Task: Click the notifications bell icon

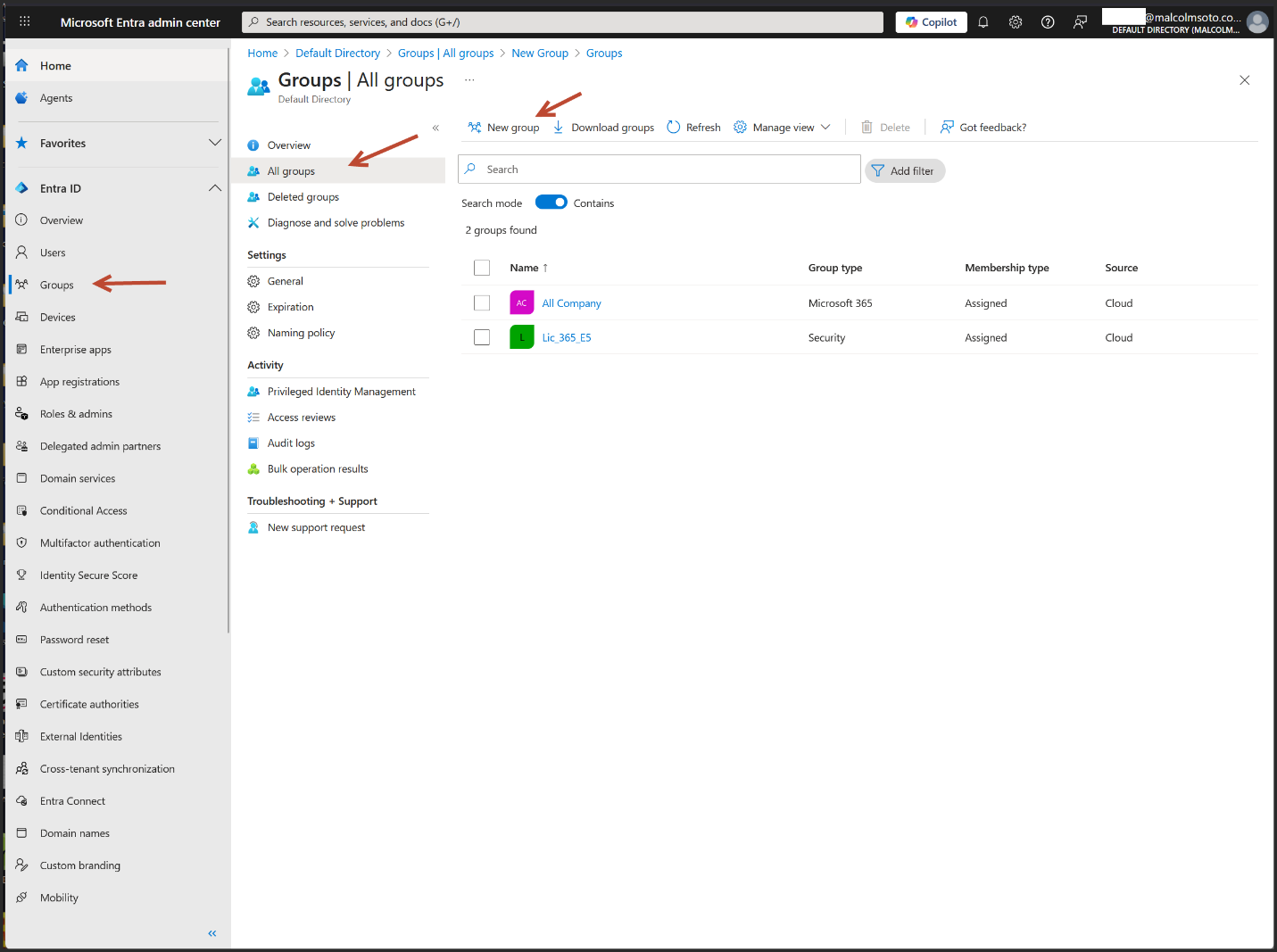Action: coord(983,22)
